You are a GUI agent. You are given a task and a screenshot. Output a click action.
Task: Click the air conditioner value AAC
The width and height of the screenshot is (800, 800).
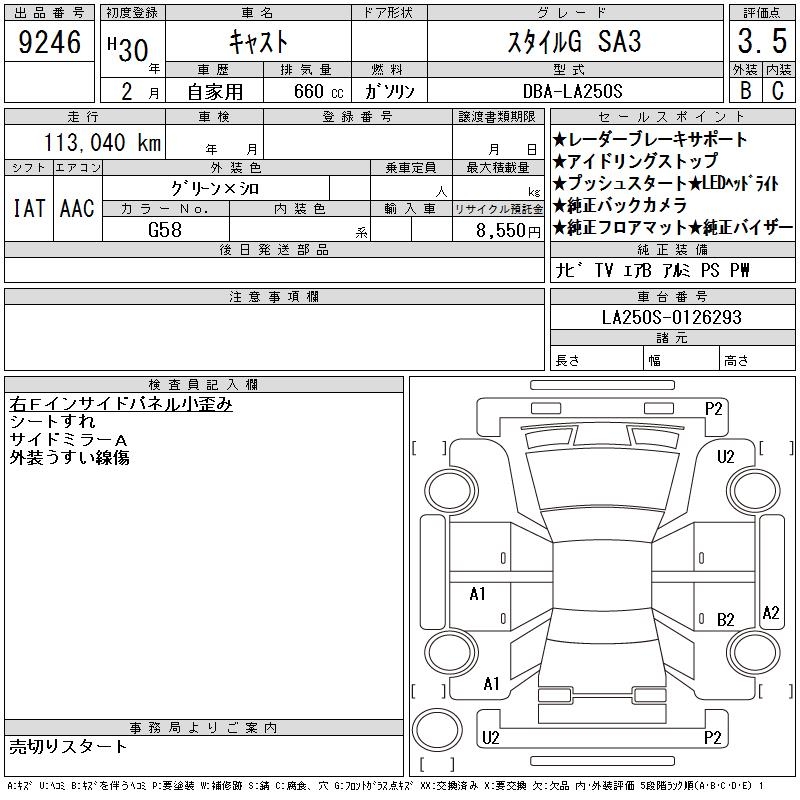pyautogui.click(x=77, y=208)
